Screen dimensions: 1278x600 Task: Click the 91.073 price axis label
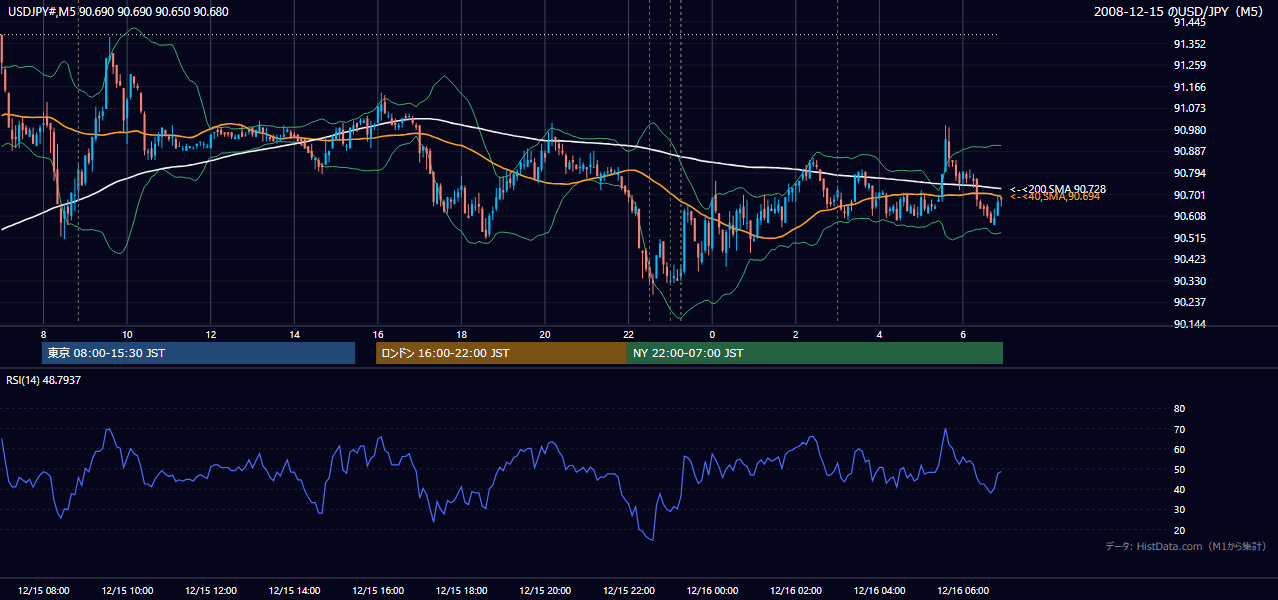pyautogui.click(x=1189, y=109)
